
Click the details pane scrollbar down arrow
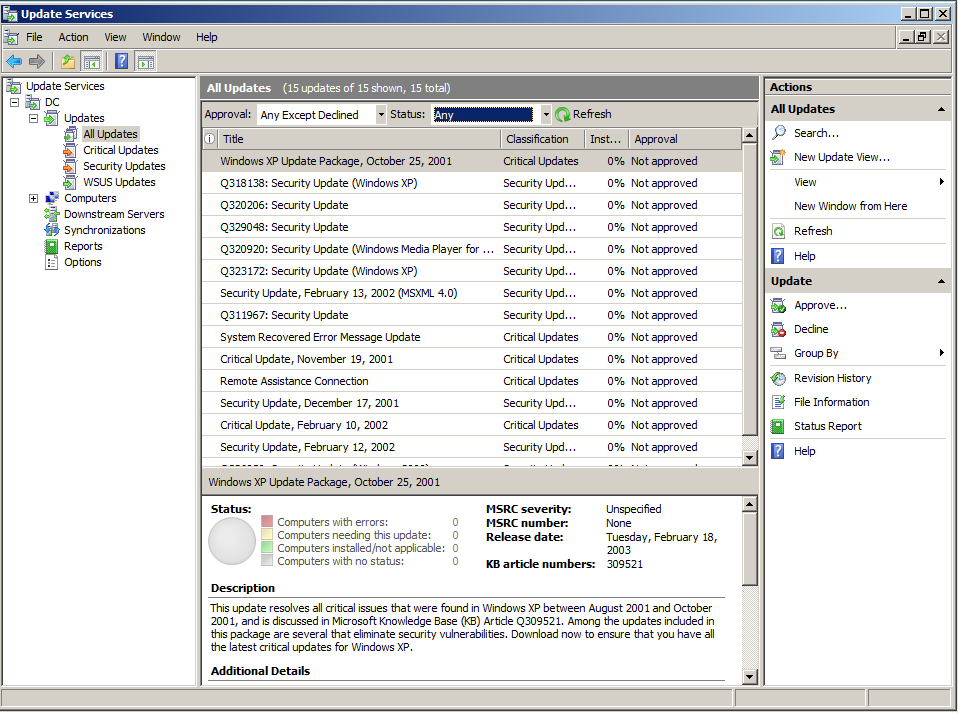[750, 676]
